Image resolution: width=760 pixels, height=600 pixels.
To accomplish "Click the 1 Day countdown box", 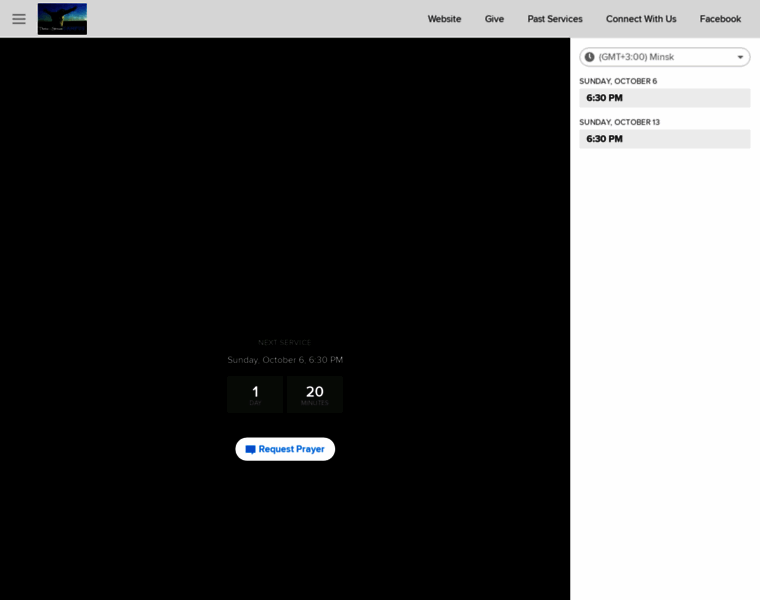I will pyautogui.click(x=255, y=395).
